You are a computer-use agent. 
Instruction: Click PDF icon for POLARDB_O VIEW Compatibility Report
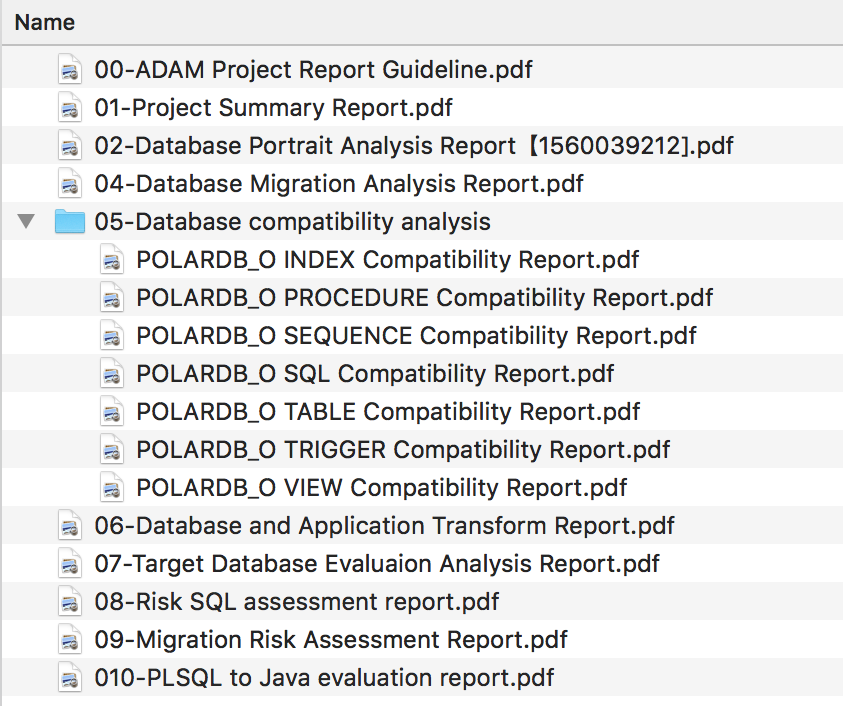(x=112, y=488)
